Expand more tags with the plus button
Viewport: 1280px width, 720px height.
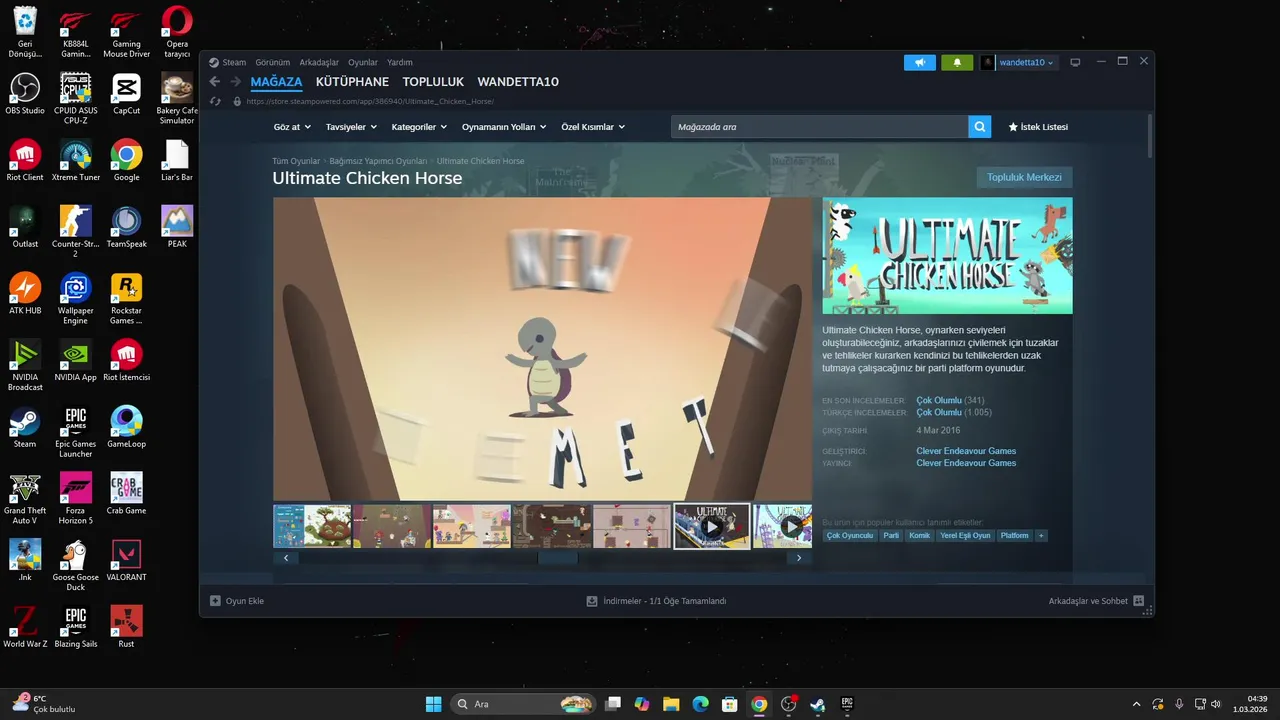[x=1041, y=536]
